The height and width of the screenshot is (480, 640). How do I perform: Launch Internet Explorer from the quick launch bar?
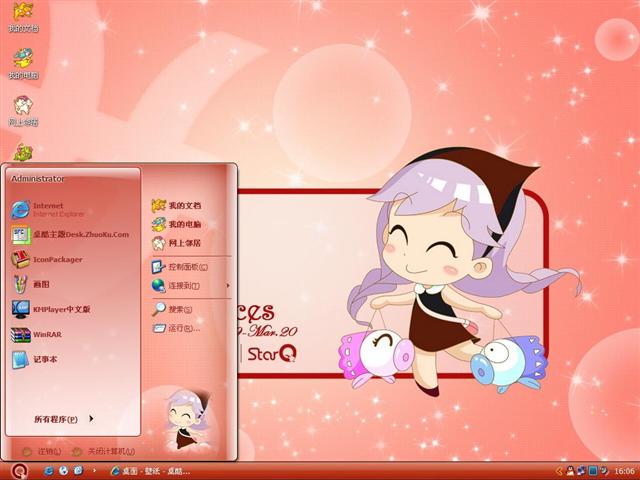[49, 471]
